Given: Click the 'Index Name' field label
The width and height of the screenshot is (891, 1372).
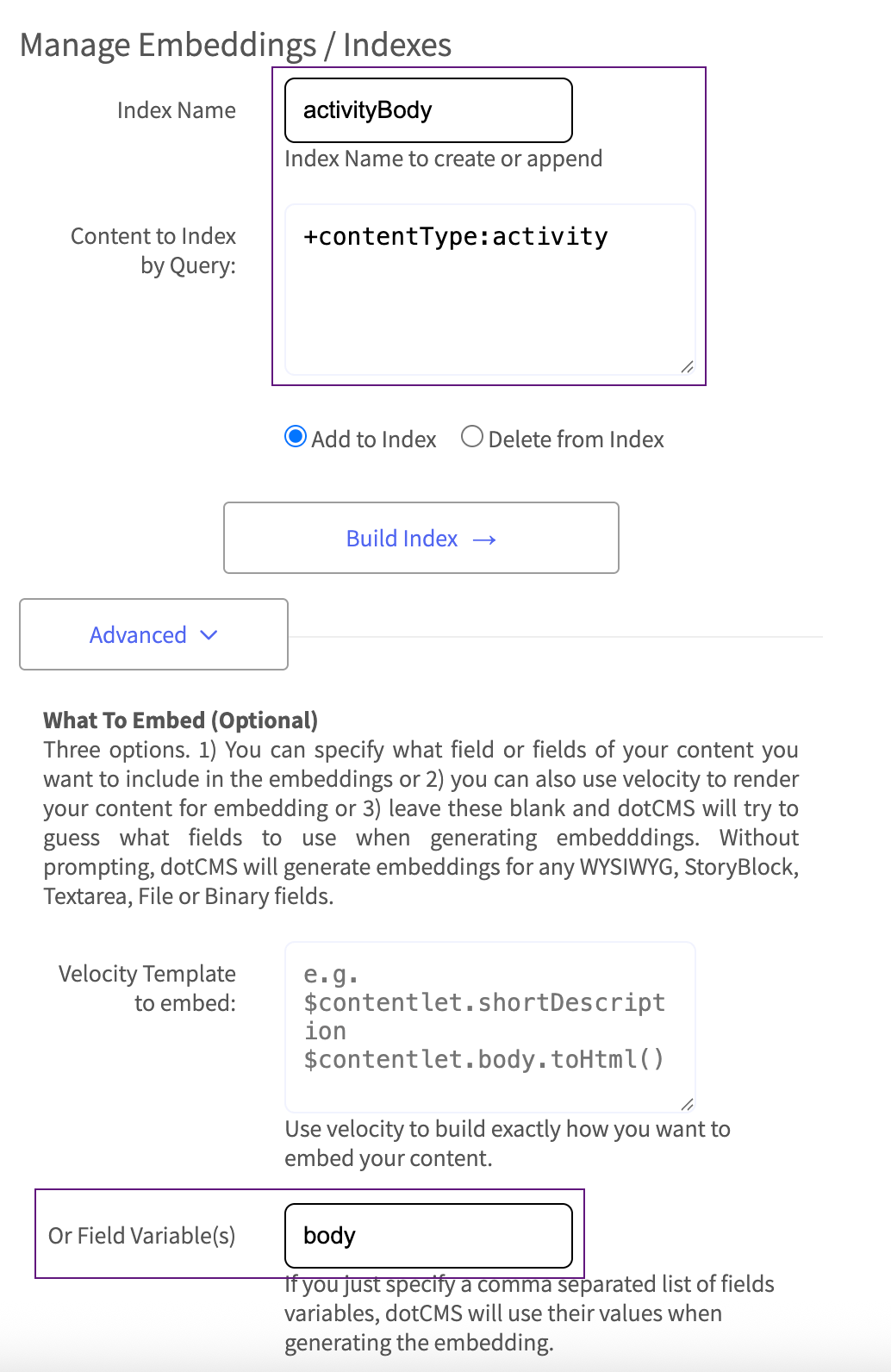Looking at the screenshot, I should coord(176,110).
